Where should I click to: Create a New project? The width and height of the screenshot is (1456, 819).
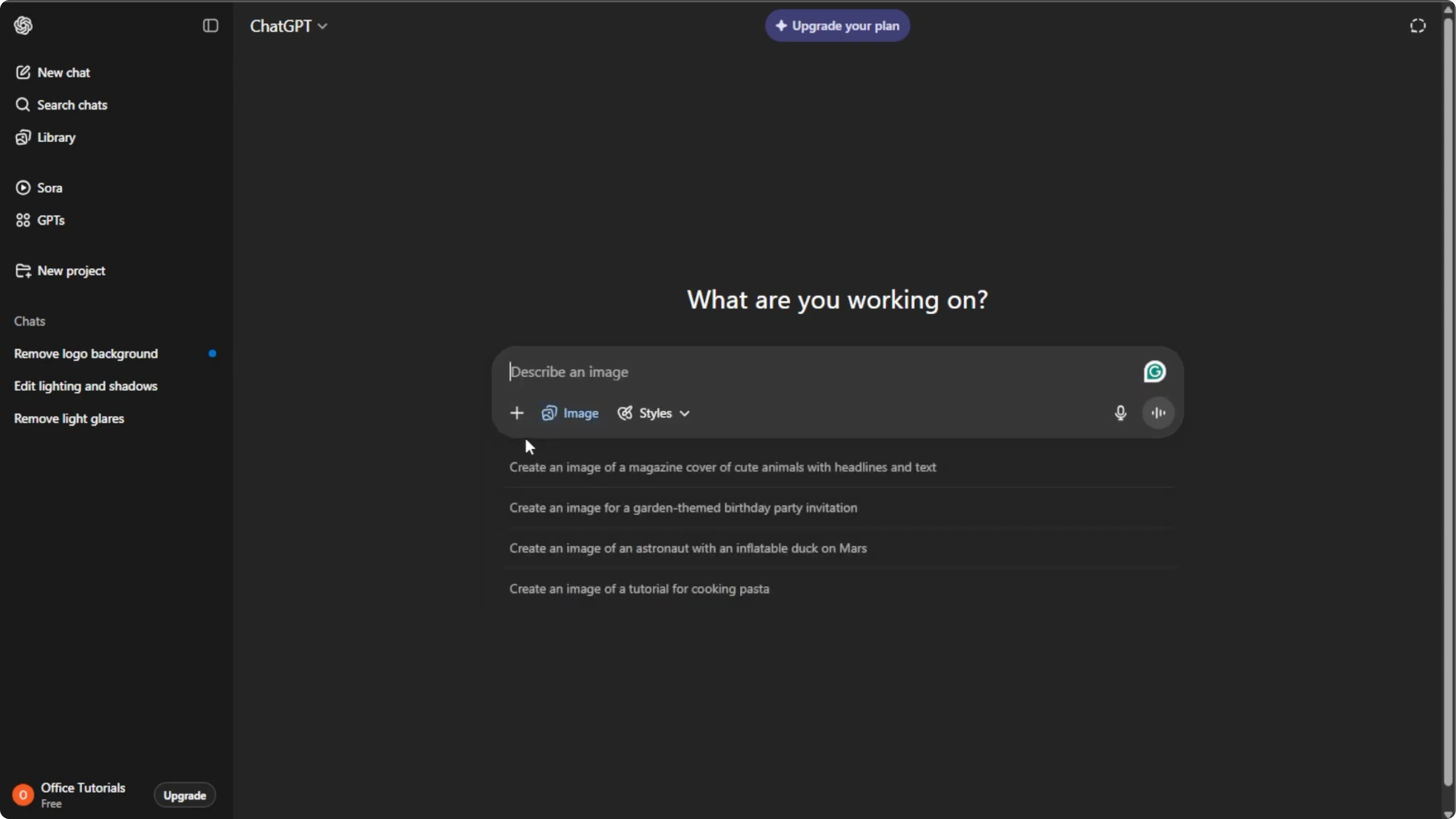tap(116, 271)
